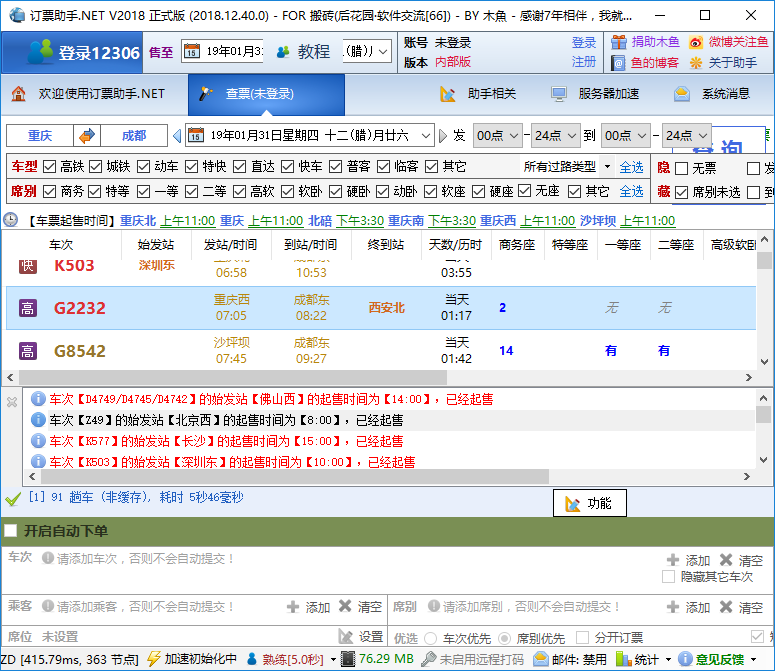Click 添加 to add train 车次
Image resolution: width=775 pixels, height=671 pixels.
[x=689, y=560]
